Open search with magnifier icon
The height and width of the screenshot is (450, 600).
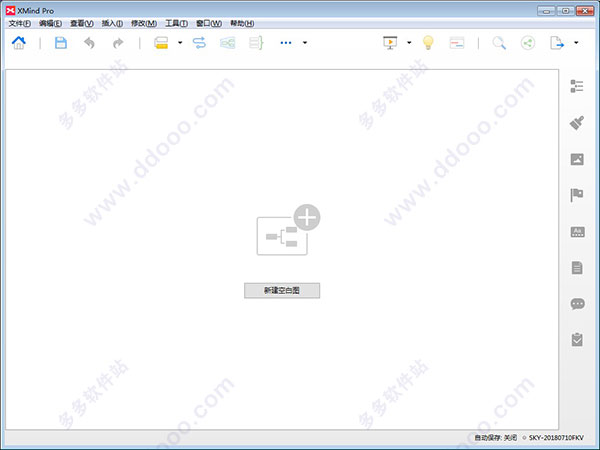(x=499, y=43)
